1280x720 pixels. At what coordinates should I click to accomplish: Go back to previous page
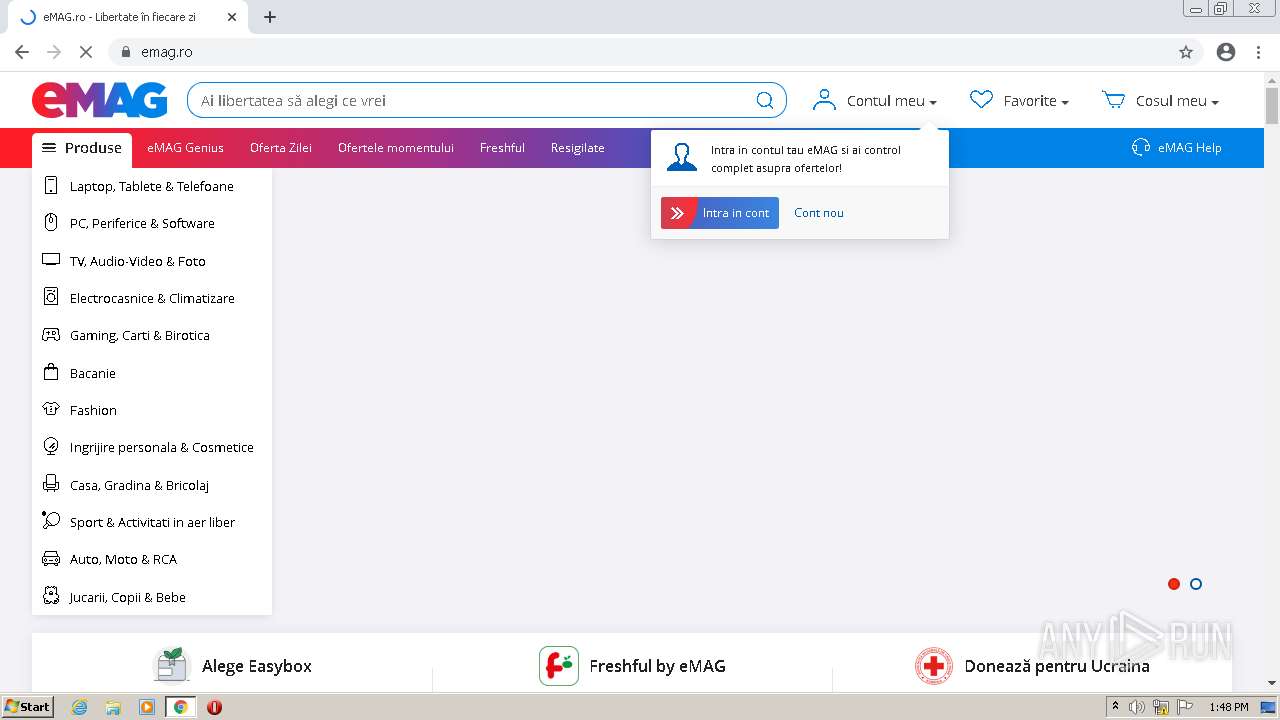point(22,52)
